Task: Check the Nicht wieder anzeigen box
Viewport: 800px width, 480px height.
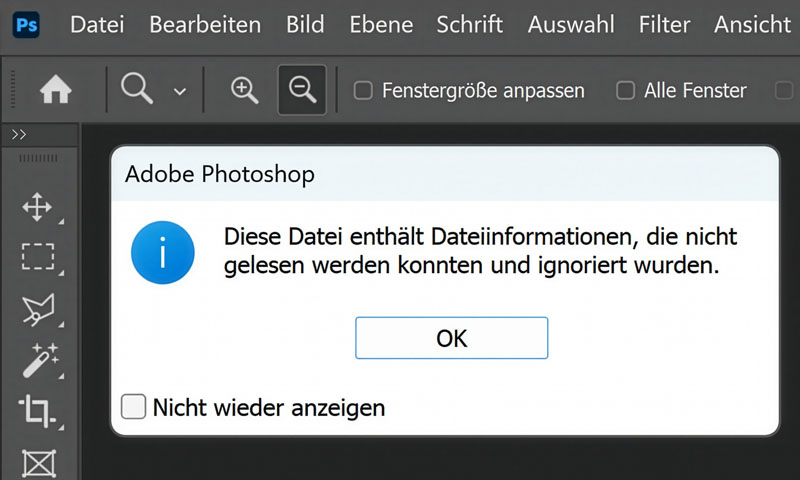Action: [x=133, y=407]
